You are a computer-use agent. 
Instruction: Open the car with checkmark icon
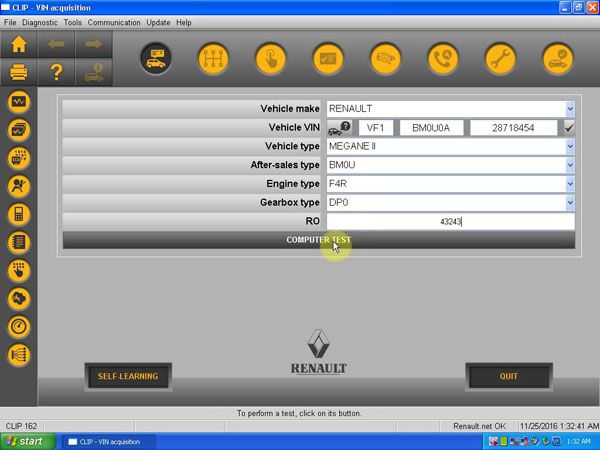tap(558, 59)
